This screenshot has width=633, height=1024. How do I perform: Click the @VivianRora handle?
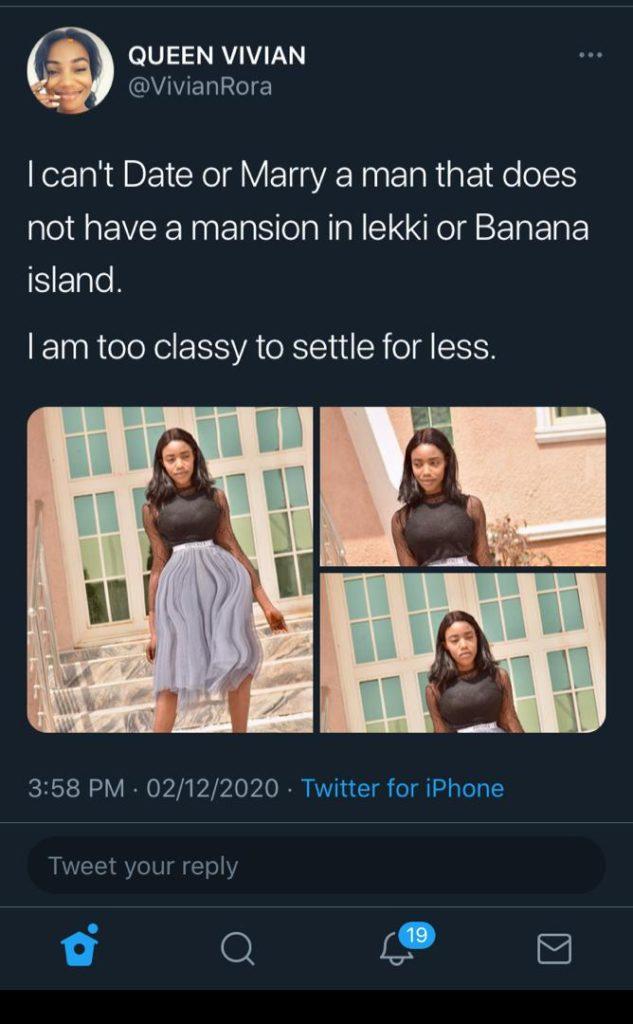coord(200,87)
